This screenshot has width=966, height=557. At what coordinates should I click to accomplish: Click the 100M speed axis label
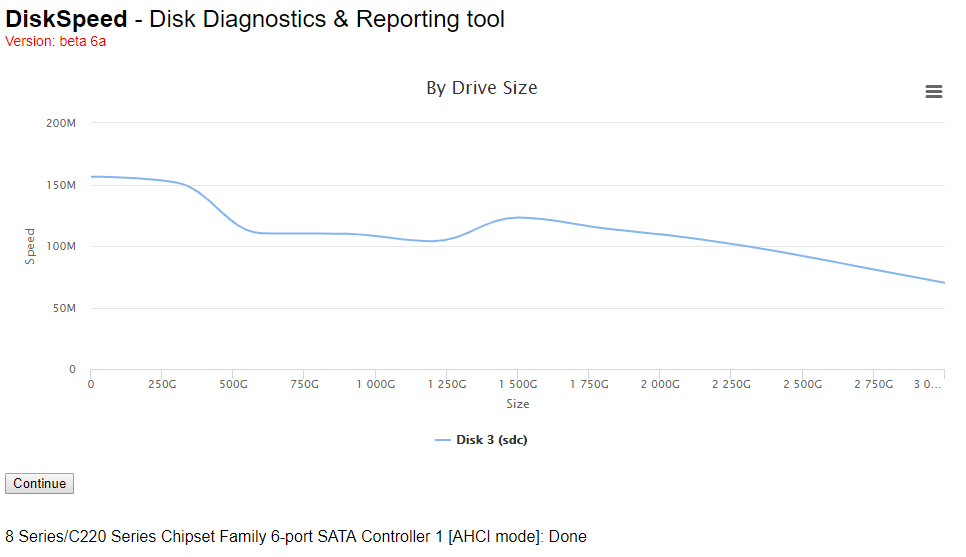pyautogui.click(x=61, y=246)
